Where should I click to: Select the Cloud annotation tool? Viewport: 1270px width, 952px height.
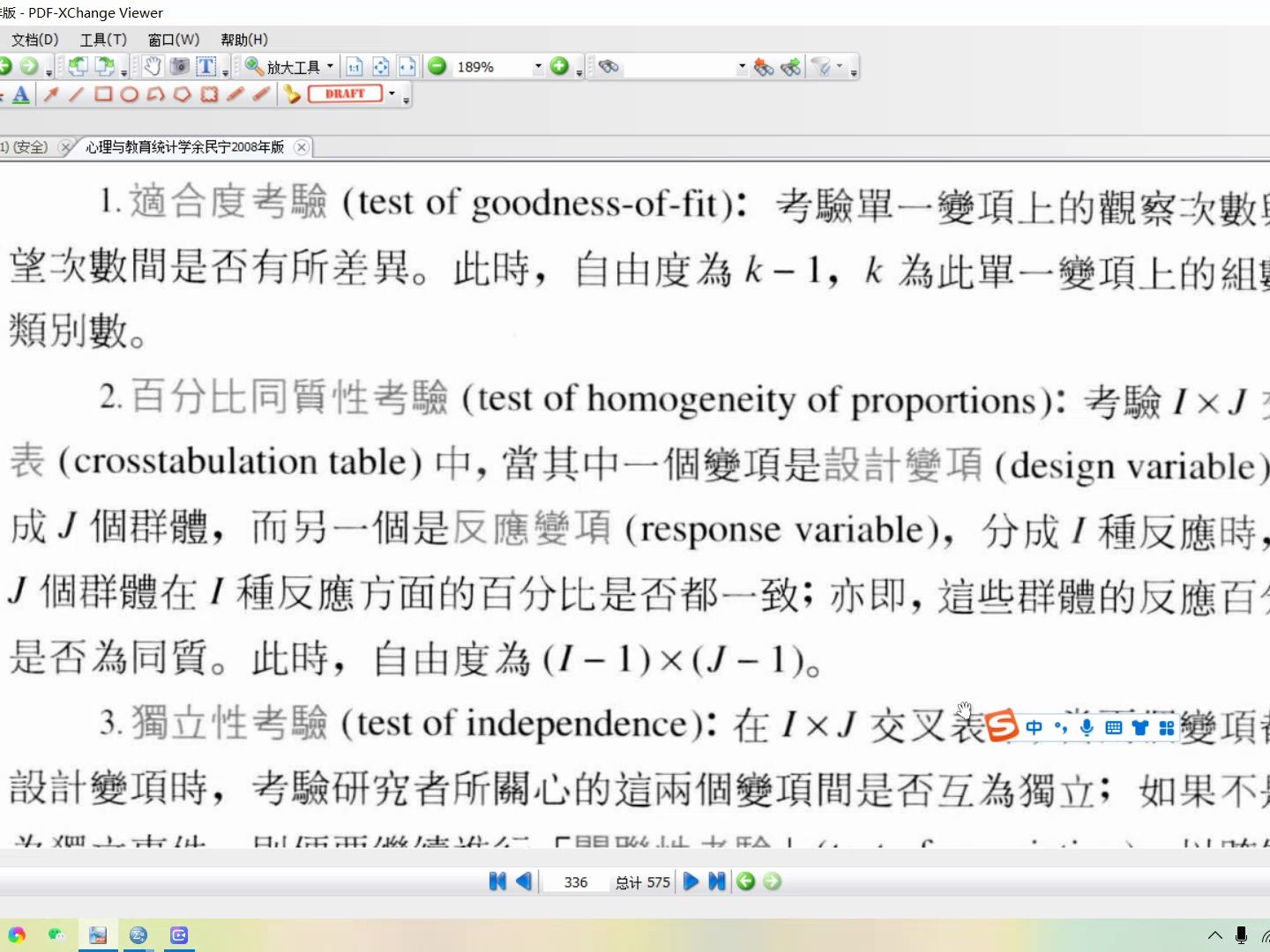(x=209, y=94)
